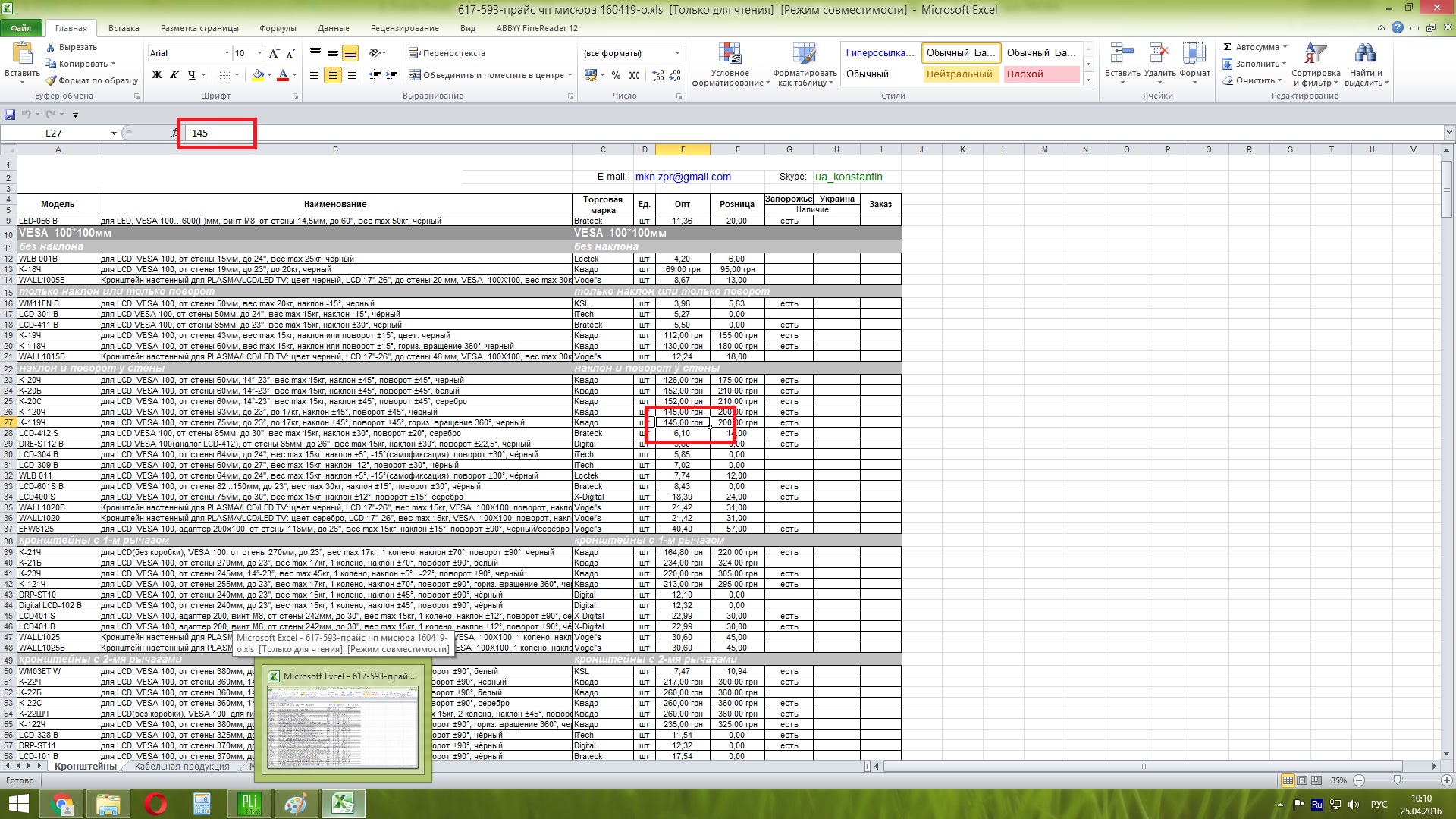Switch to Page Layout view in status bar
This screenshot has height=819, width=1456.
(1302, 780)
